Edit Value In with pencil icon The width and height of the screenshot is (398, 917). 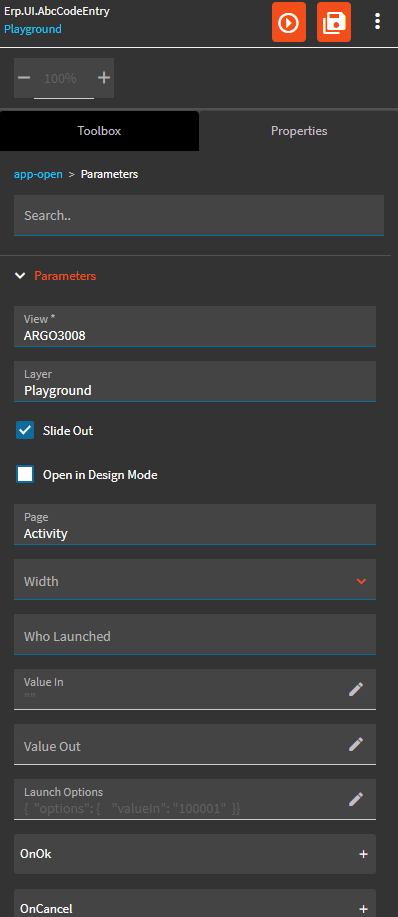(356, 689)
